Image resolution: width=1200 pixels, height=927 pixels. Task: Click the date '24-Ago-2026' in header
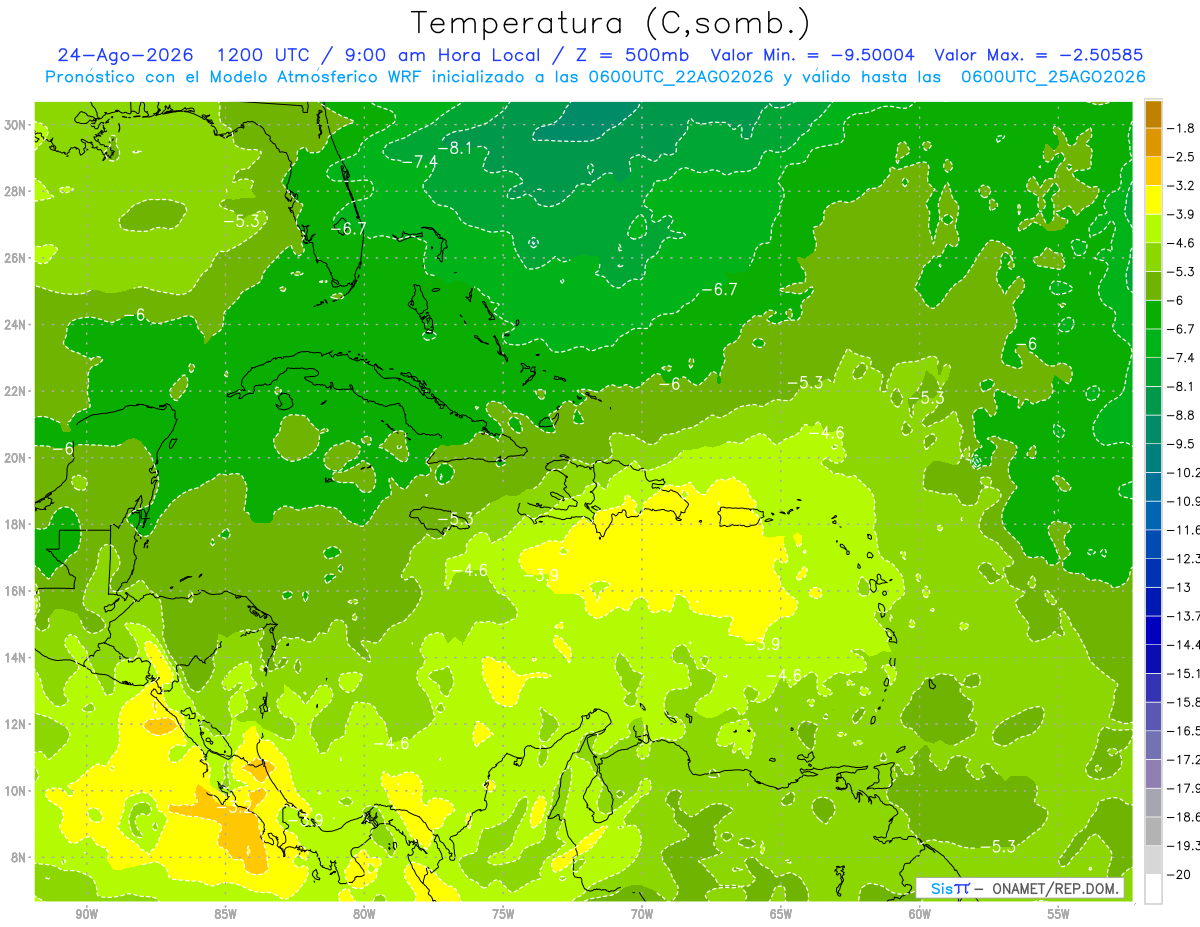(125, 55)
